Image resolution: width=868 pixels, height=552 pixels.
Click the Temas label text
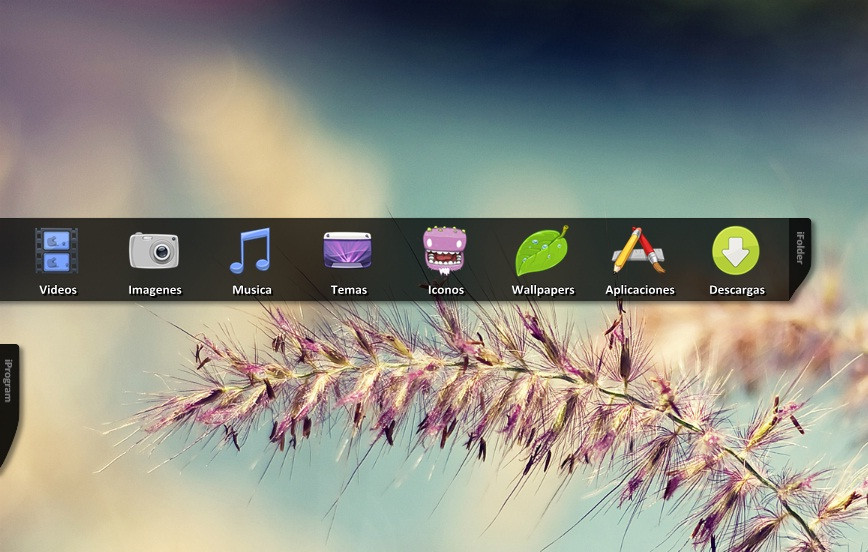(349, 290)
